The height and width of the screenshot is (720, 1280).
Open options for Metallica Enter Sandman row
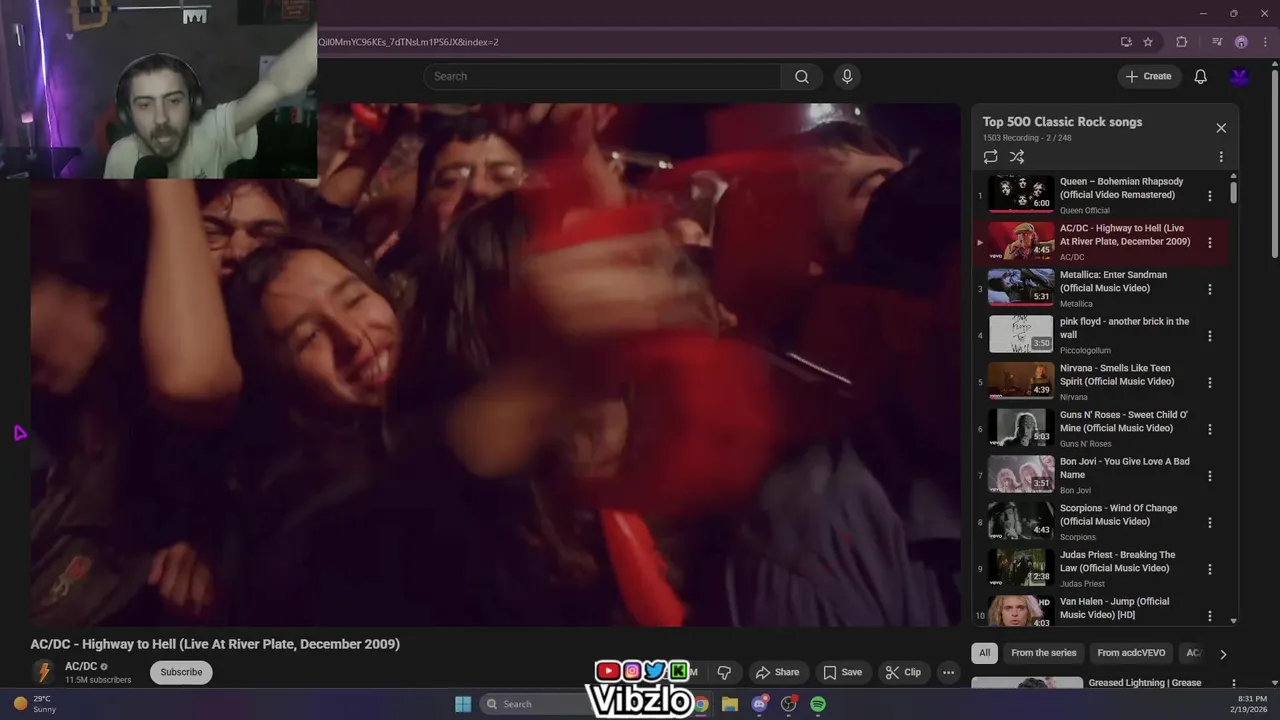coord(1210,289)
